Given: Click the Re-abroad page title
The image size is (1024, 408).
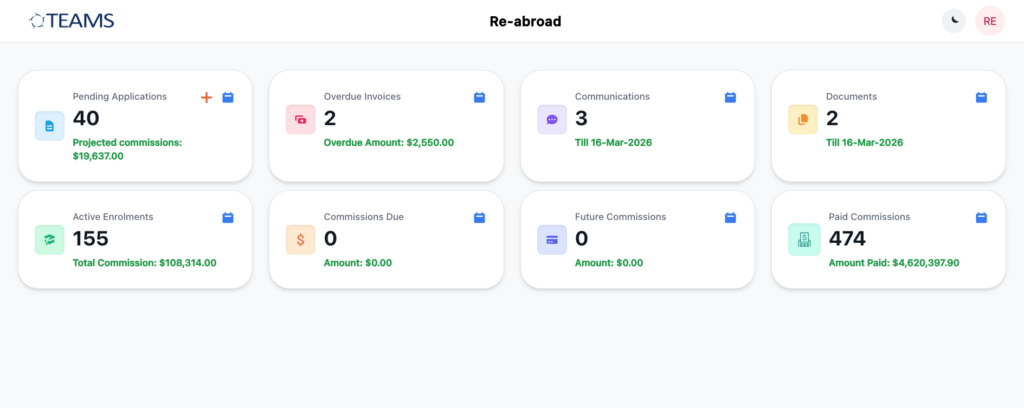Looking at the screenshot, I should pos(525,21).
